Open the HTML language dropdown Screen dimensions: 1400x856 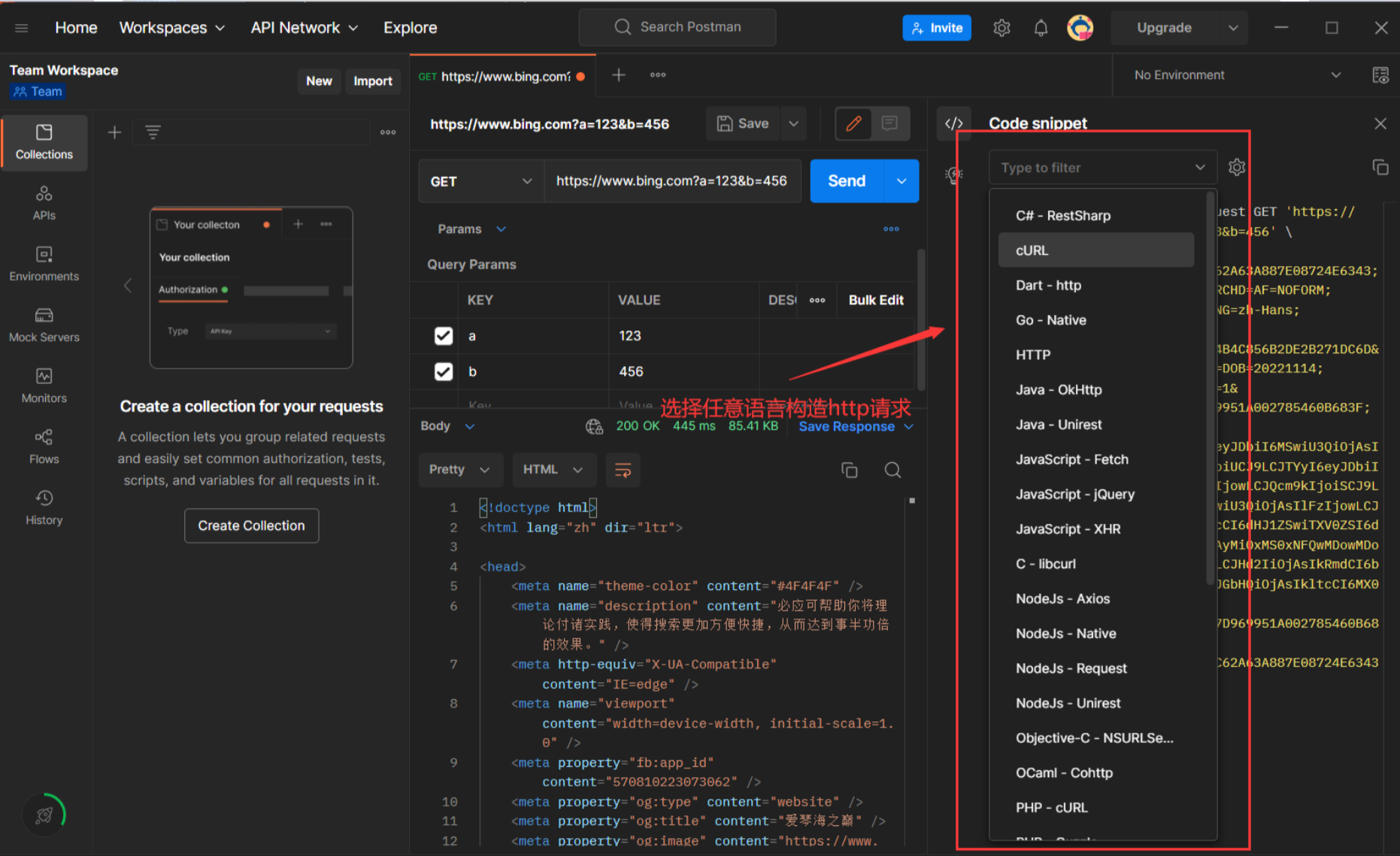pyautogui.click(x=553, y=470)
